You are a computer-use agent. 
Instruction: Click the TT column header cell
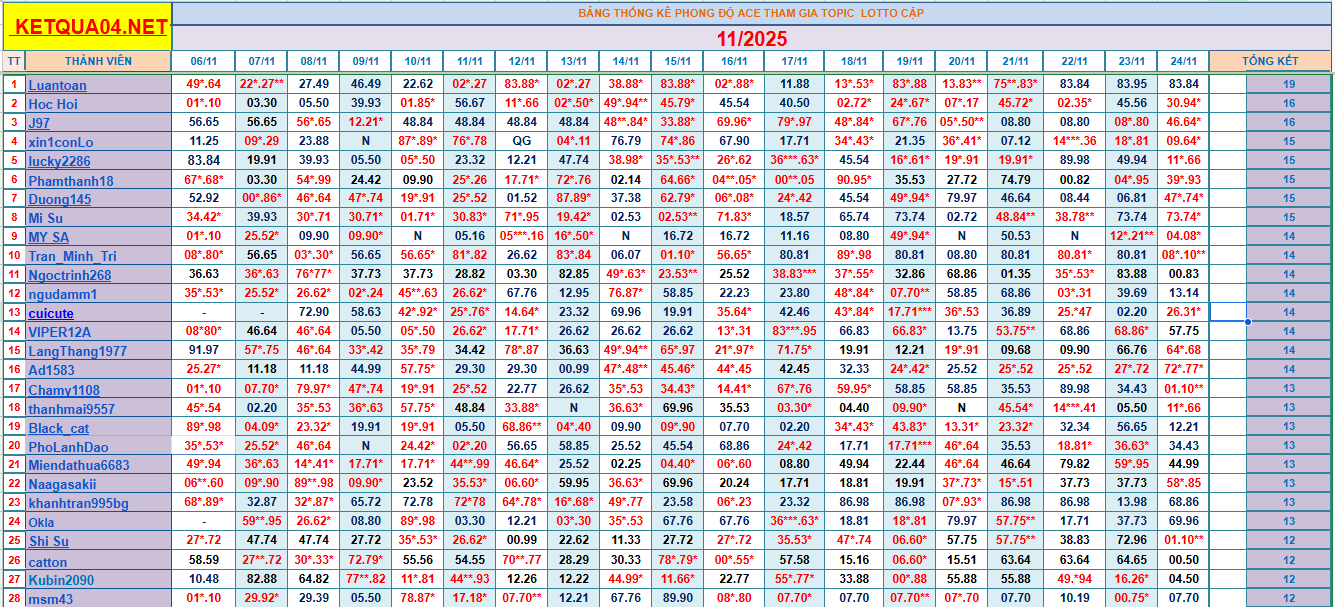click(x=14, y=61)
